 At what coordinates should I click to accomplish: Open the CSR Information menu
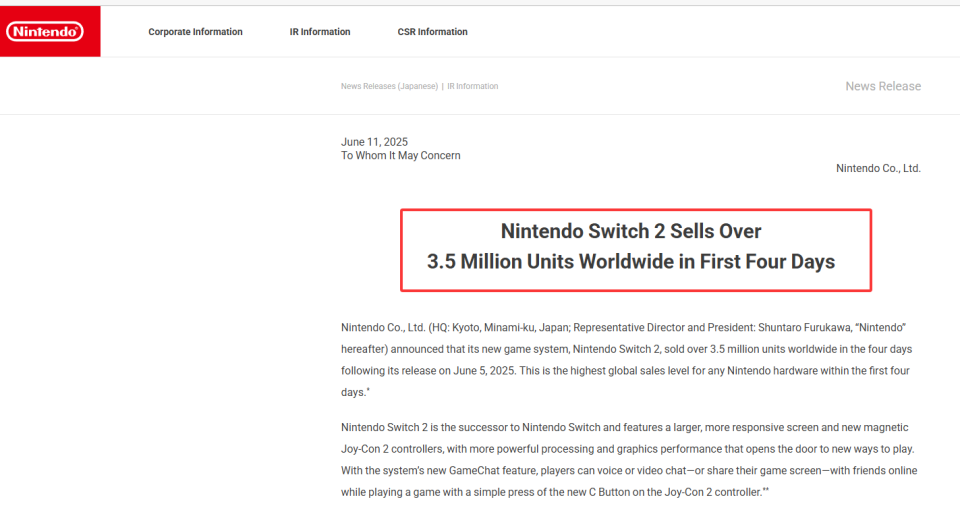[432, 32]
